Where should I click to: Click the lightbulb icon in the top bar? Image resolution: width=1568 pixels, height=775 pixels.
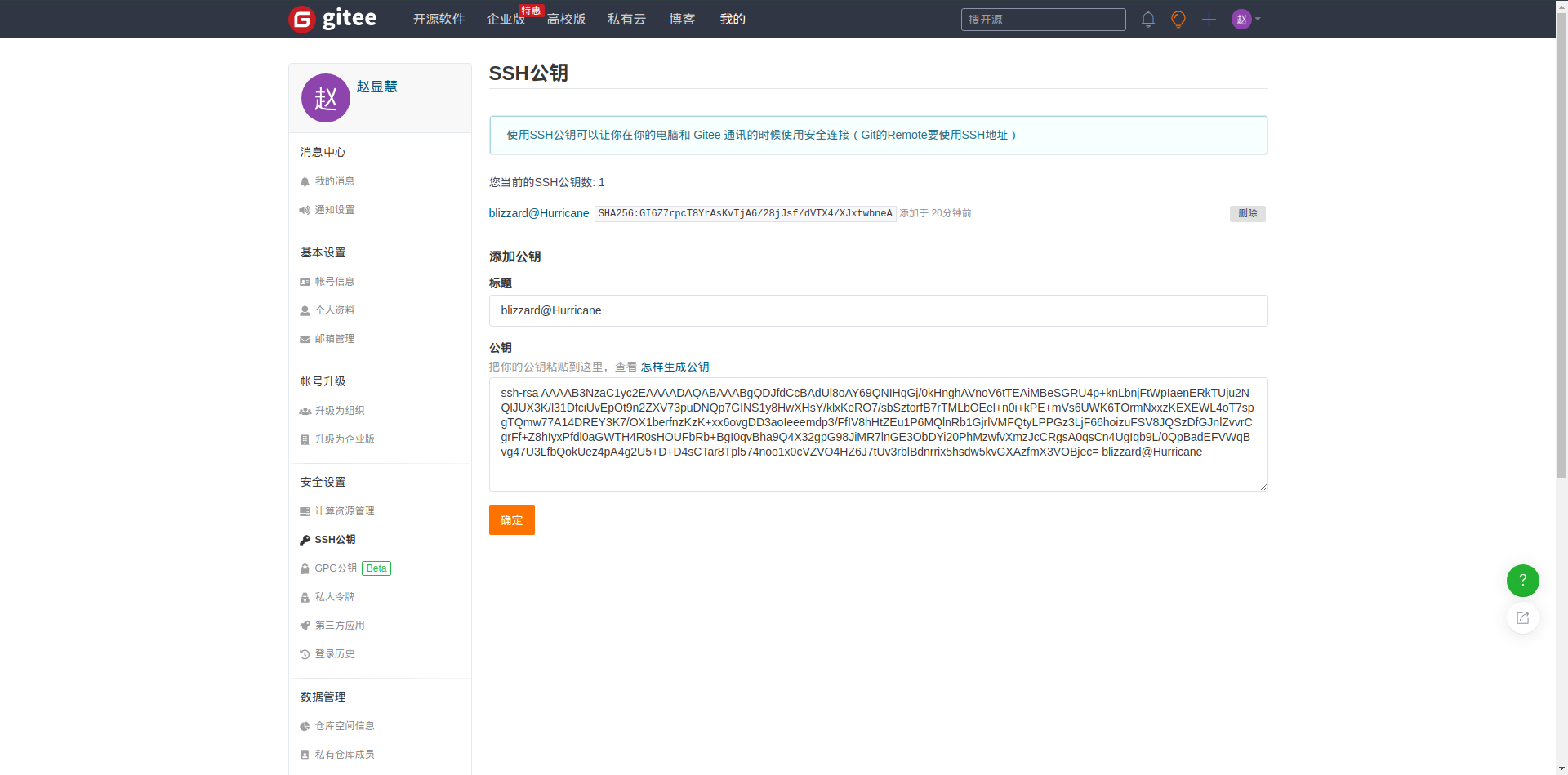(1178, 19)
